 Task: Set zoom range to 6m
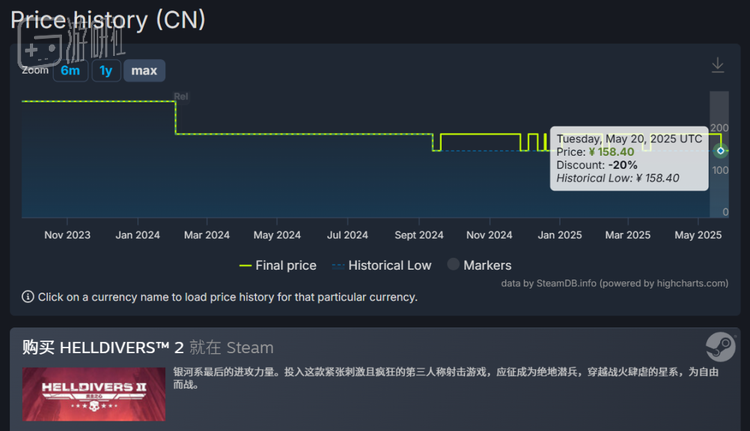pos(70,71)
